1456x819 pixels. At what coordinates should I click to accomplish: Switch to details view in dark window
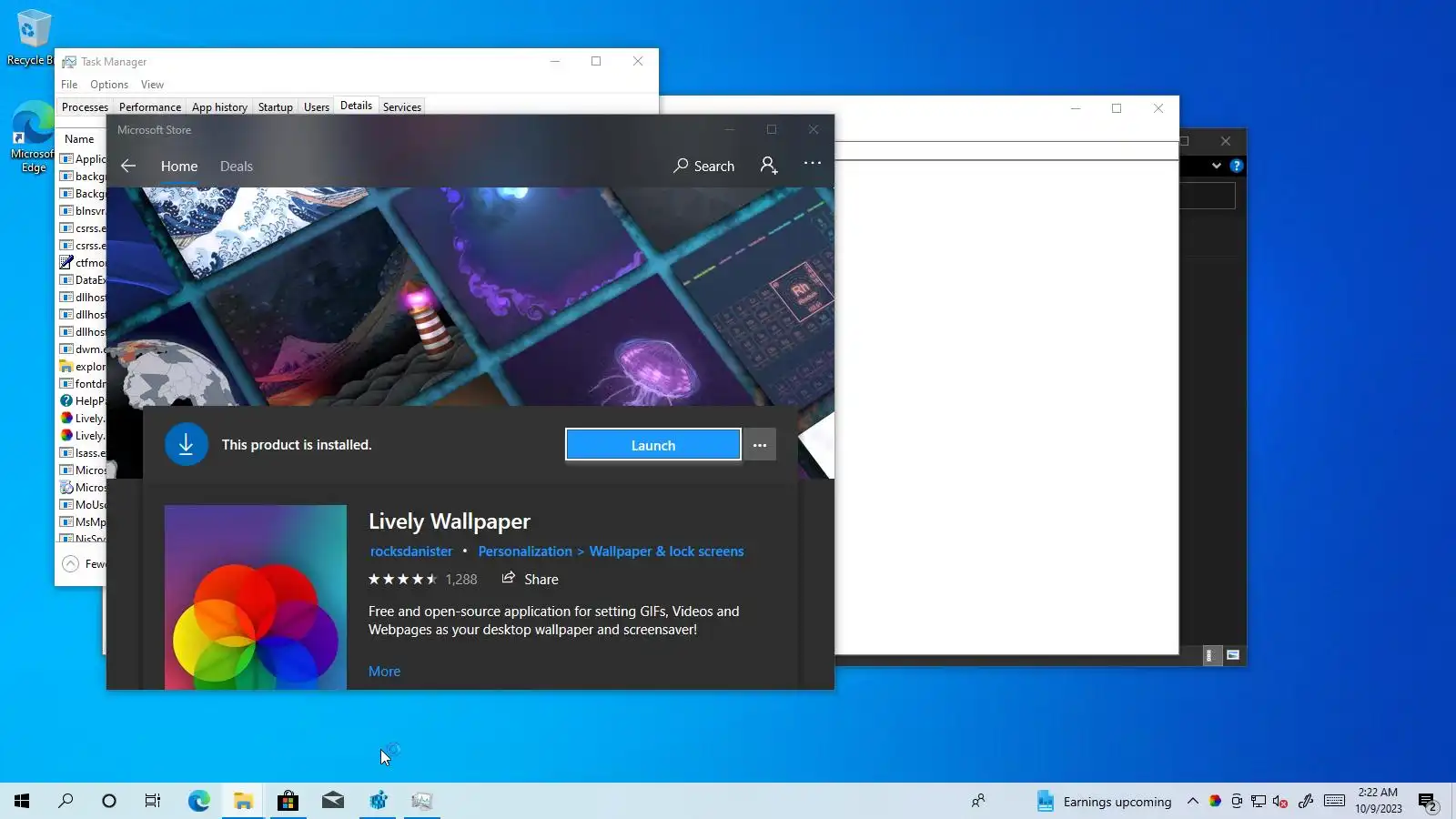pos(1211,655)
